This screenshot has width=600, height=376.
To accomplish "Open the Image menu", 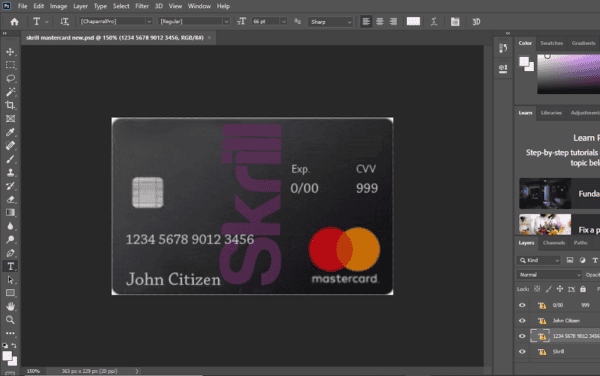I will [58, 6].
